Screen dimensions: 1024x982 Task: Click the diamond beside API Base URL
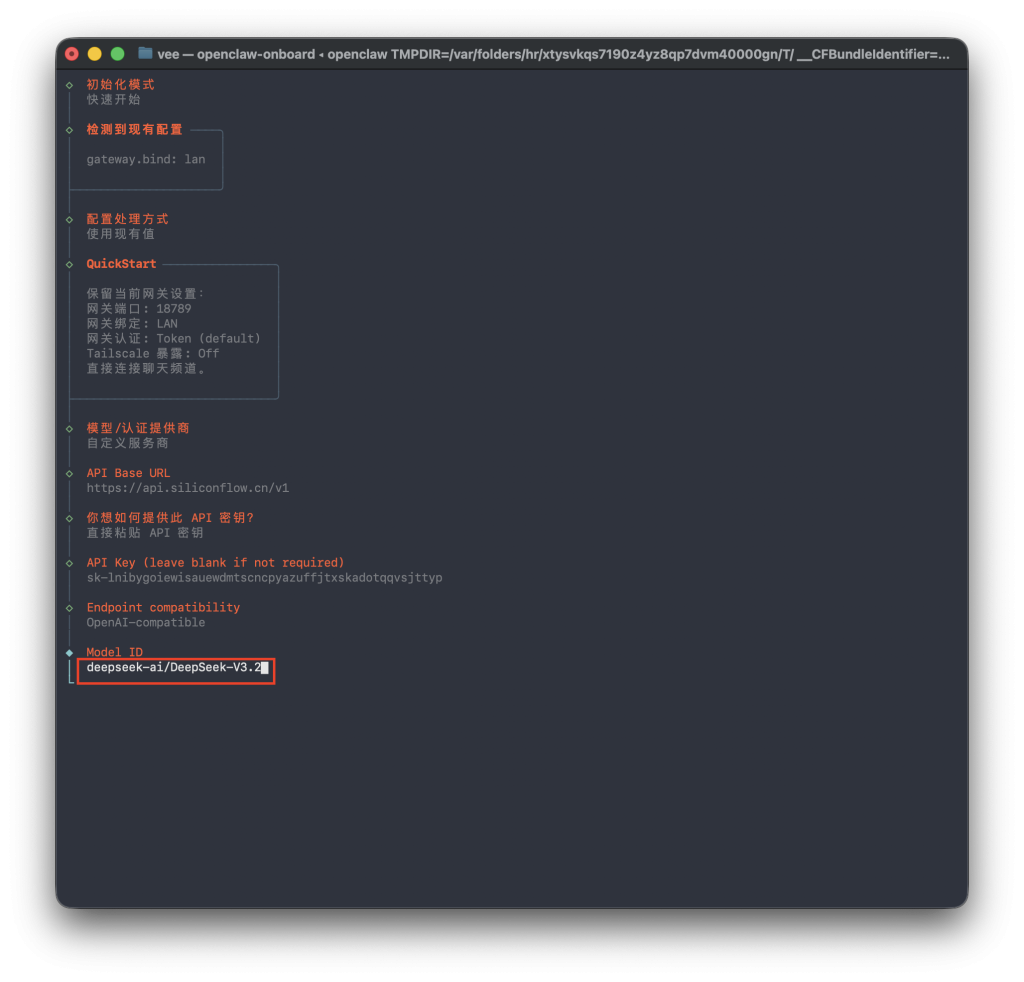coord(70,472)
